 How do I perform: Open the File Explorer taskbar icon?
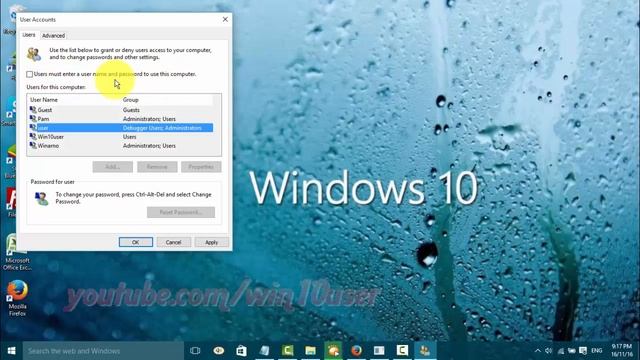click(310, 351)
